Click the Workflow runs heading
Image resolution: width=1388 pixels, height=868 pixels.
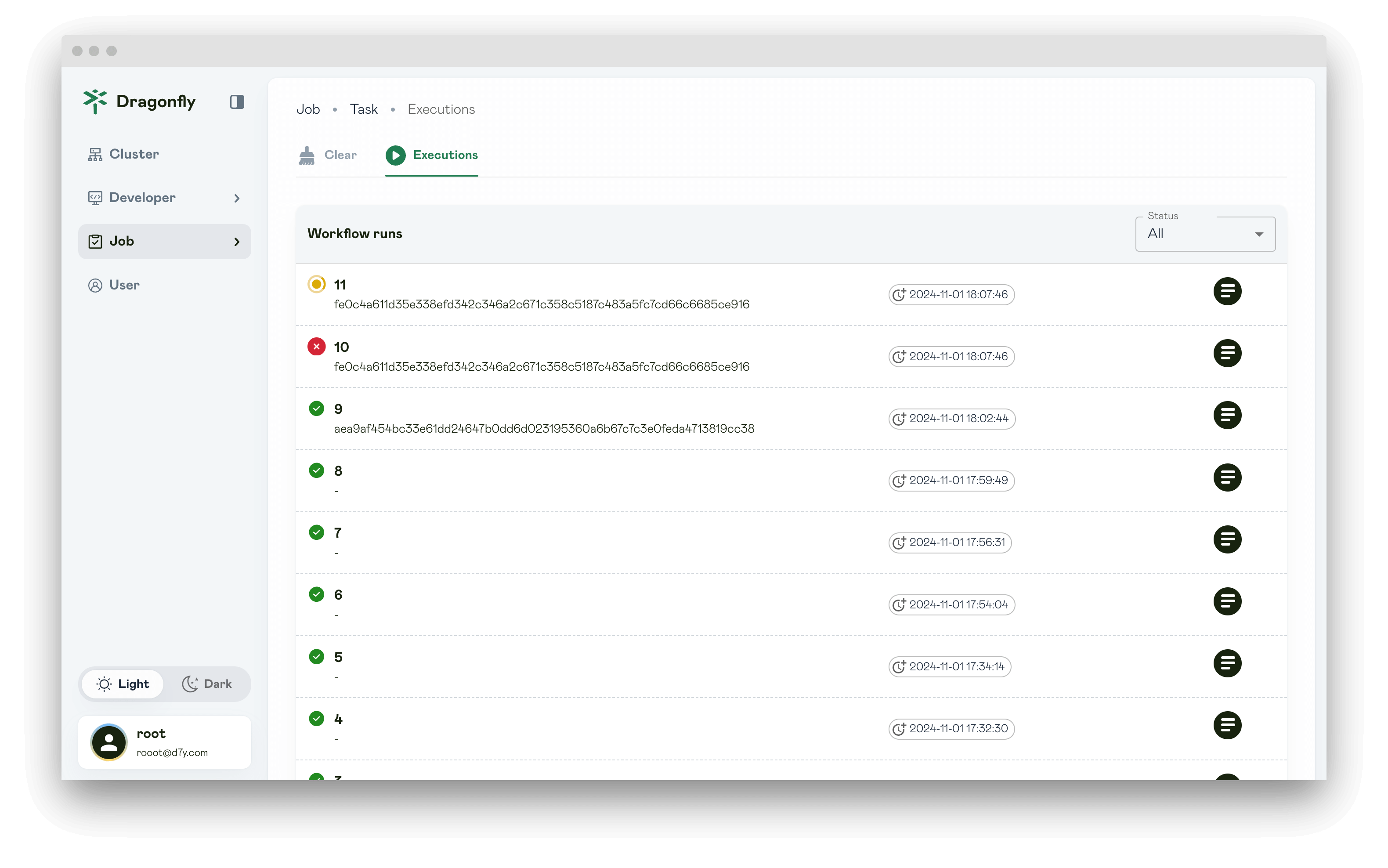(x=355, y=234)
